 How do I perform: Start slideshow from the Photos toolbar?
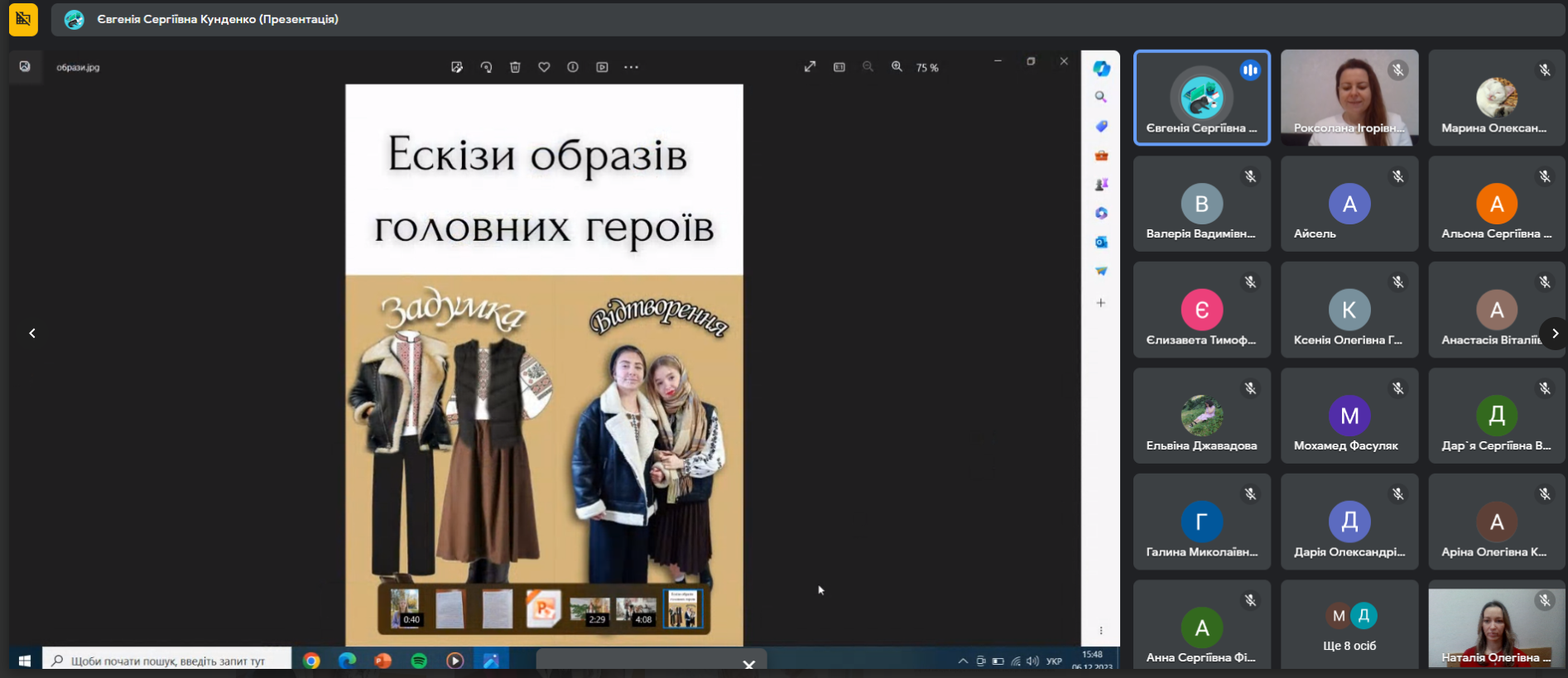[602, 67]
